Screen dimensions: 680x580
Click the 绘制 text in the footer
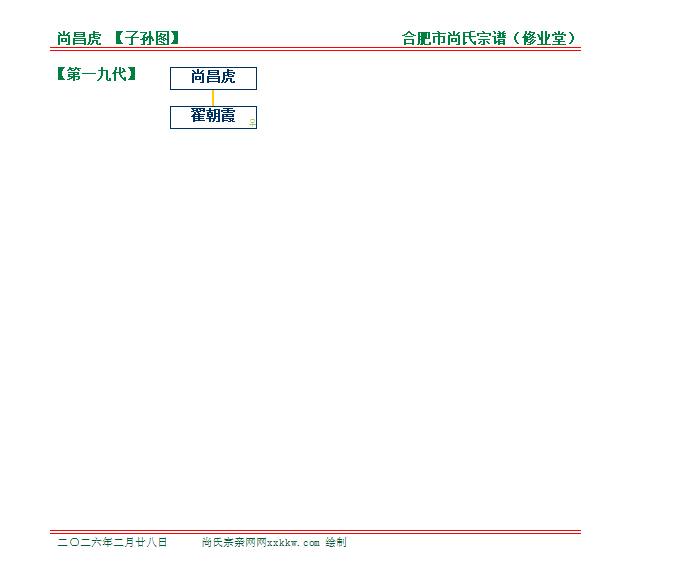click(336, 543)
